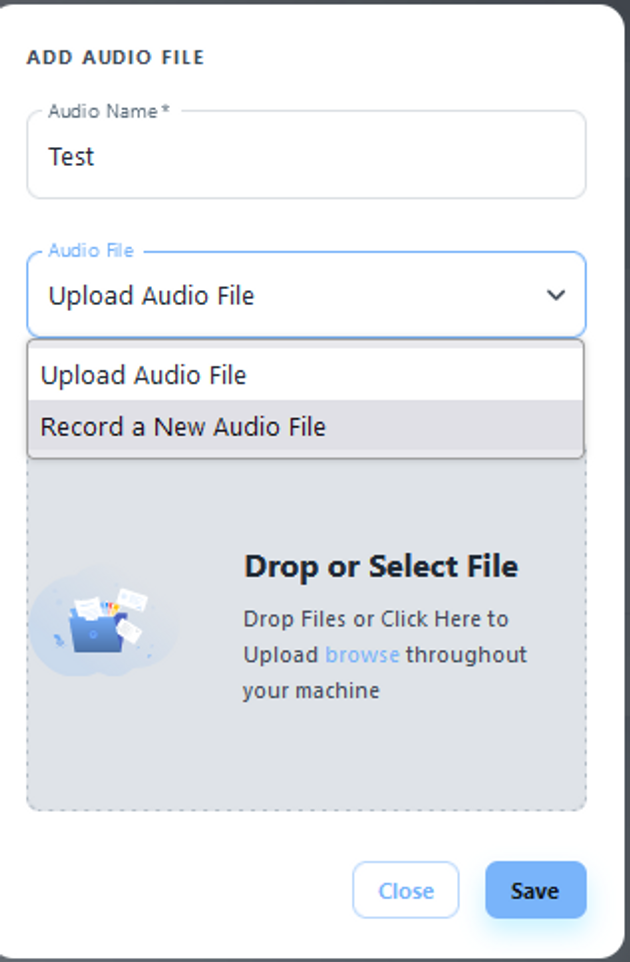Click the 'Drop or Select File' heading
Viewport: 630px width, 962px height.
381,566
